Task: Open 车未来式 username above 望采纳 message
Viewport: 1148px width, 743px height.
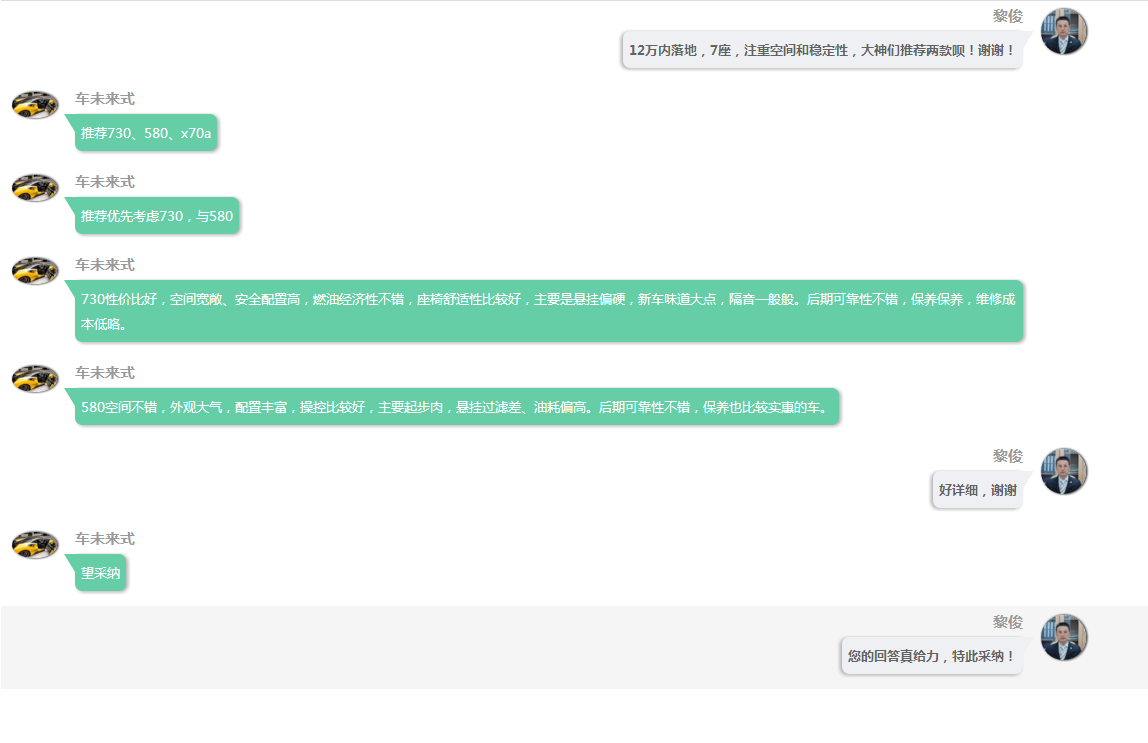Action: [x=105, y=539]
